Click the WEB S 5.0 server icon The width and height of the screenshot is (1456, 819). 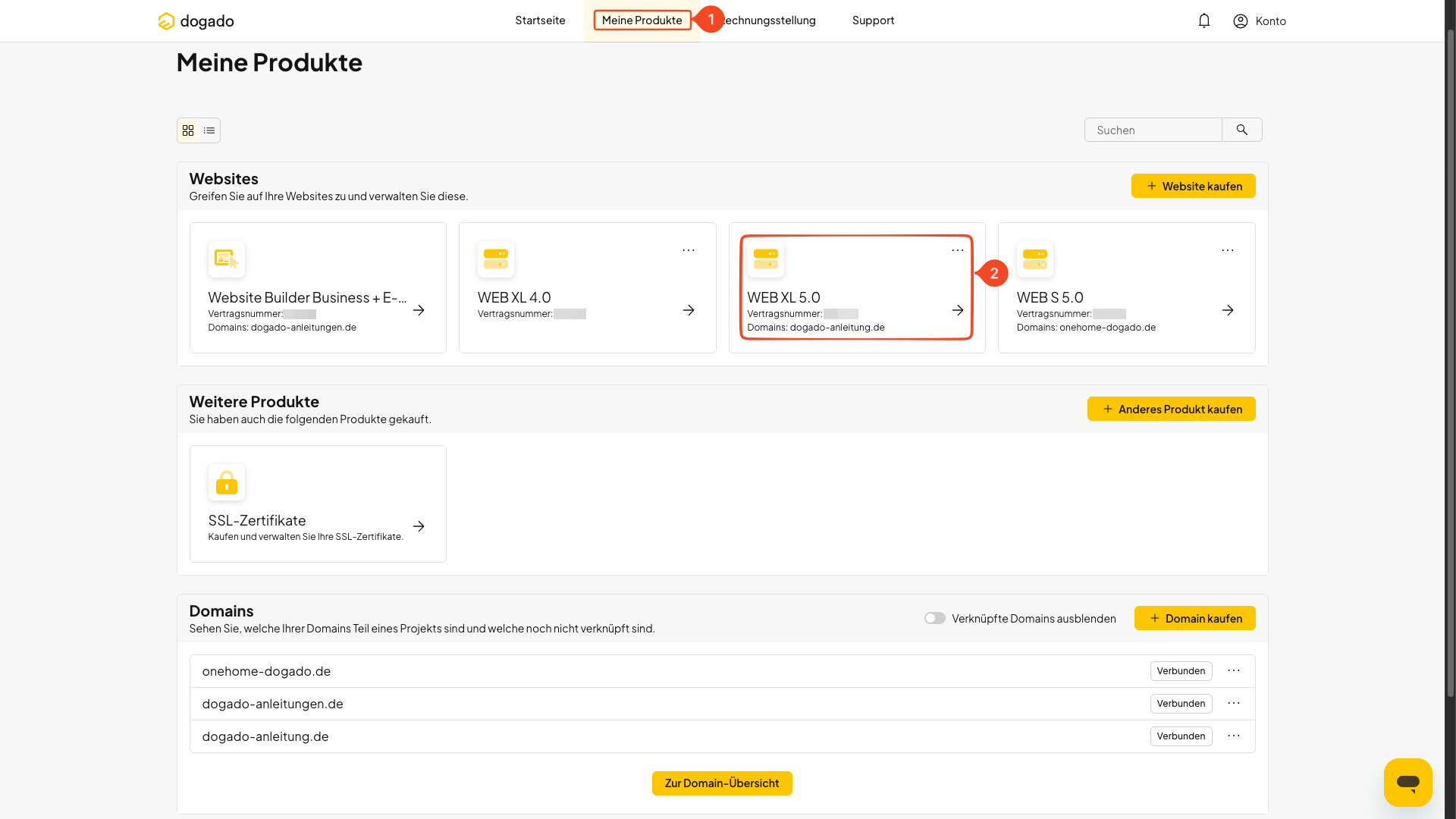1035,259
